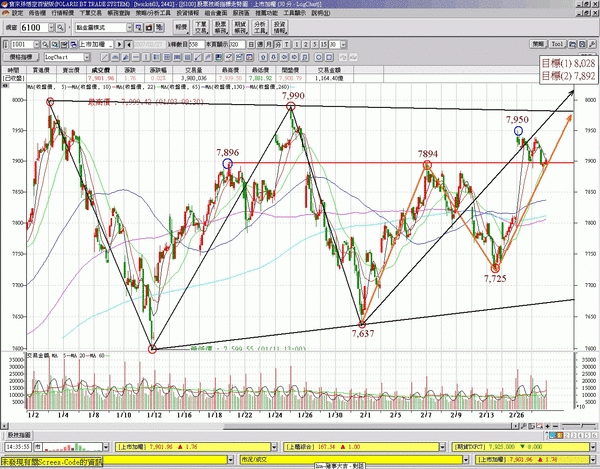Click the magnifier icon next to 1001 field

[45, 45]
